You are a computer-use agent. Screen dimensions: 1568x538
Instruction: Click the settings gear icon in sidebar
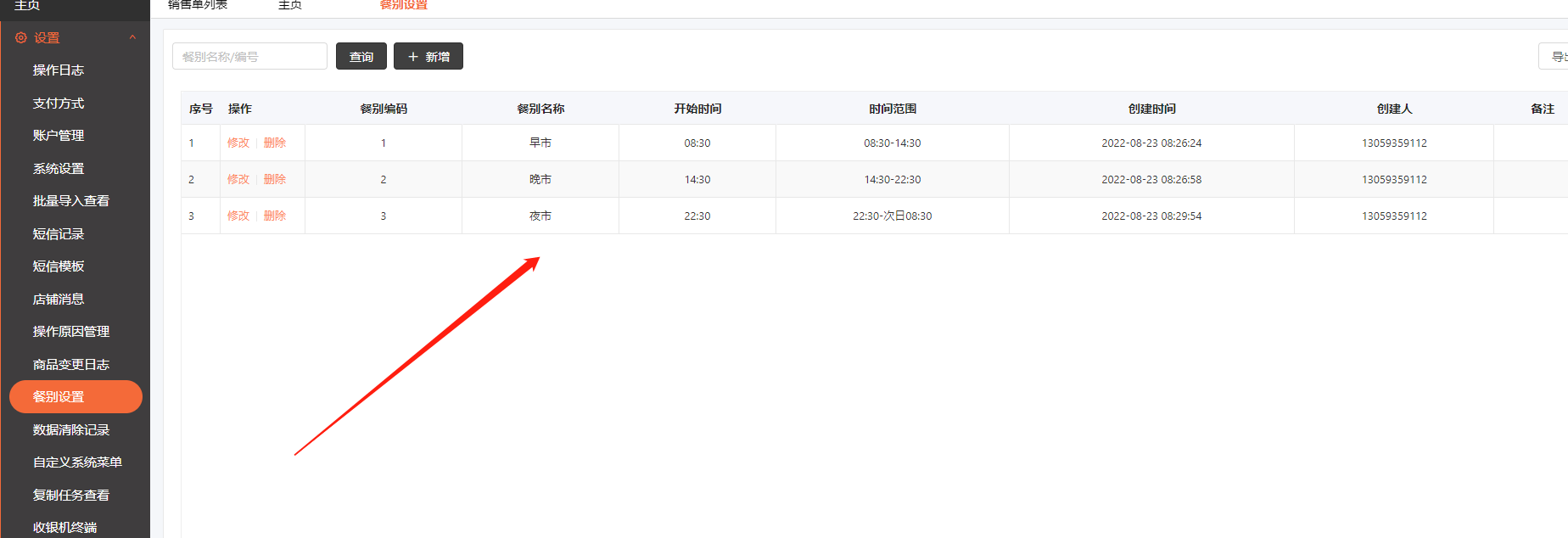(x=21, y=38)
